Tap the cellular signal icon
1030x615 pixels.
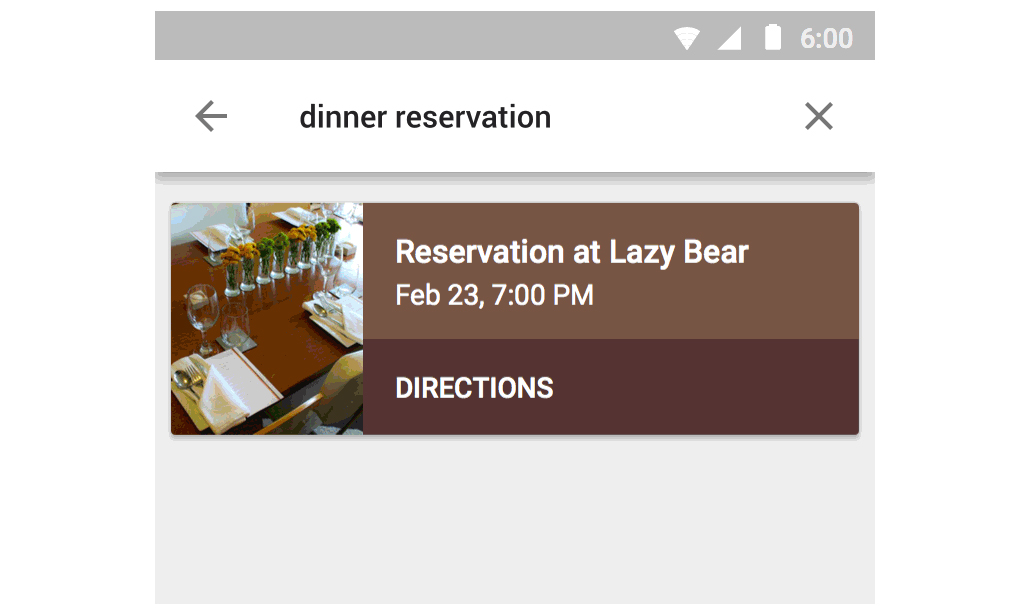[729, 38]
